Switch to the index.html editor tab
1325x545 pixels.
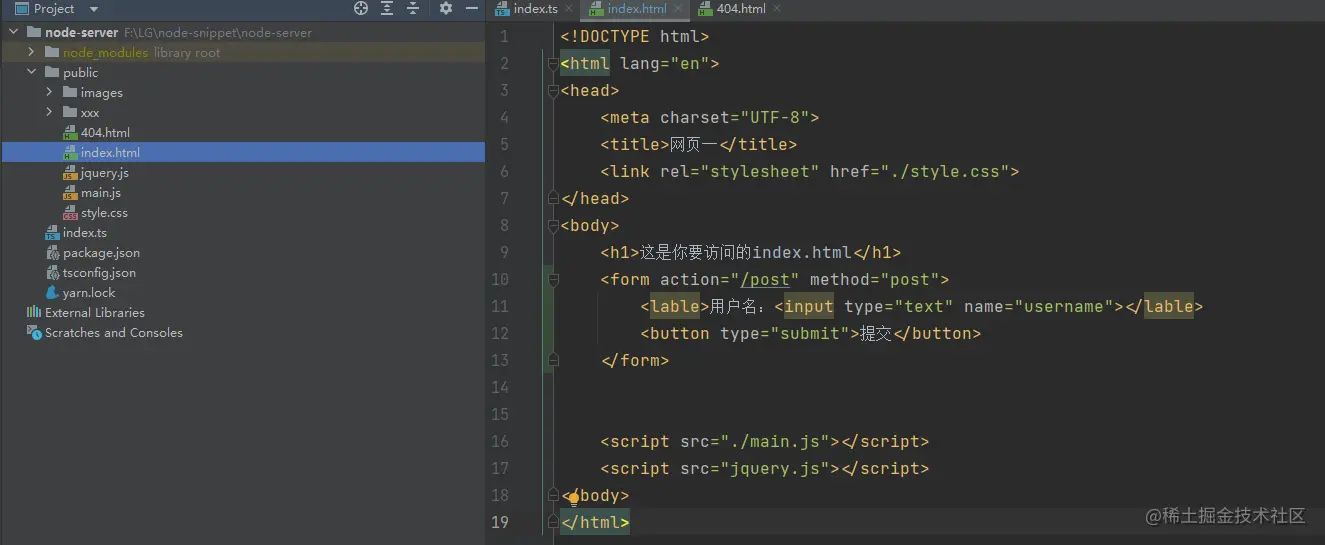pos(637,9)
